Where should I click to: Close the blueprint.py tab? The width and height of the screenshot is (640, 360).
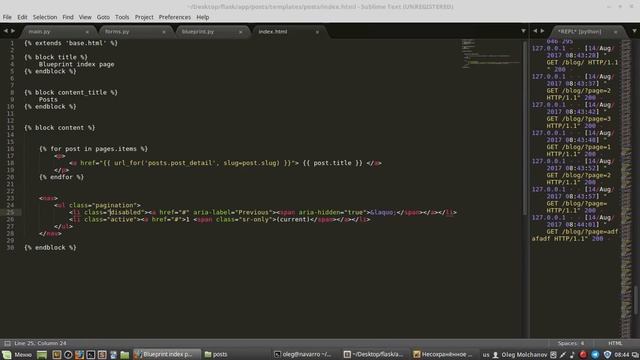240,32
